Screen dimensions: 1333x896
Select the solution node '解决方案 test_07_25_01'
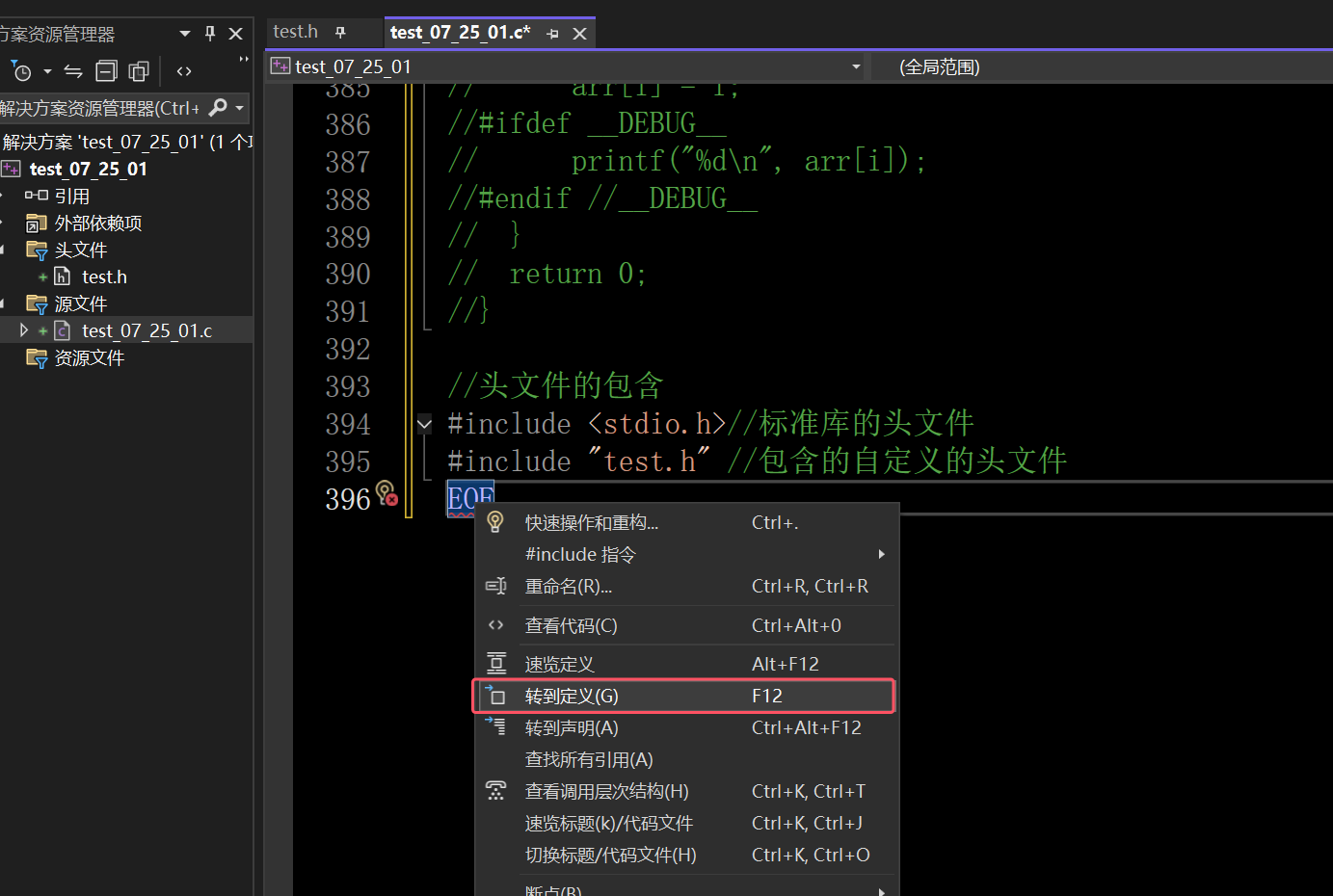tap(126, 143)
